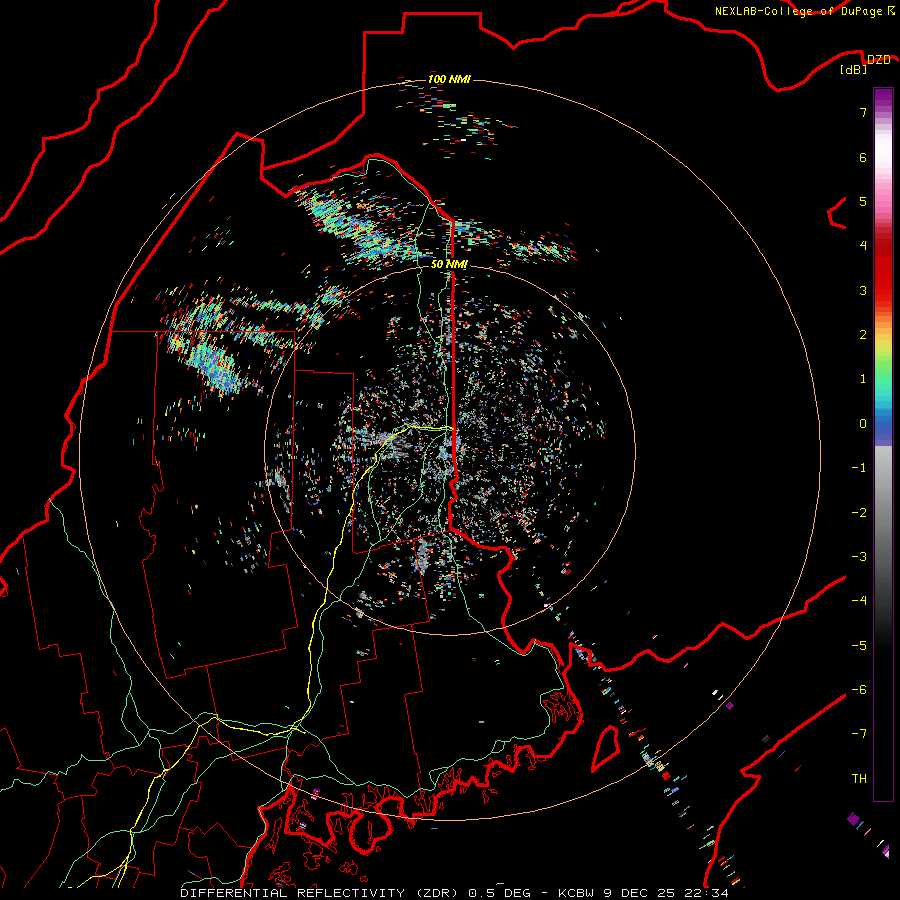900x900 pixels.
Task: Click the 50 NMI range ring label
Action: tap(449, 264)
